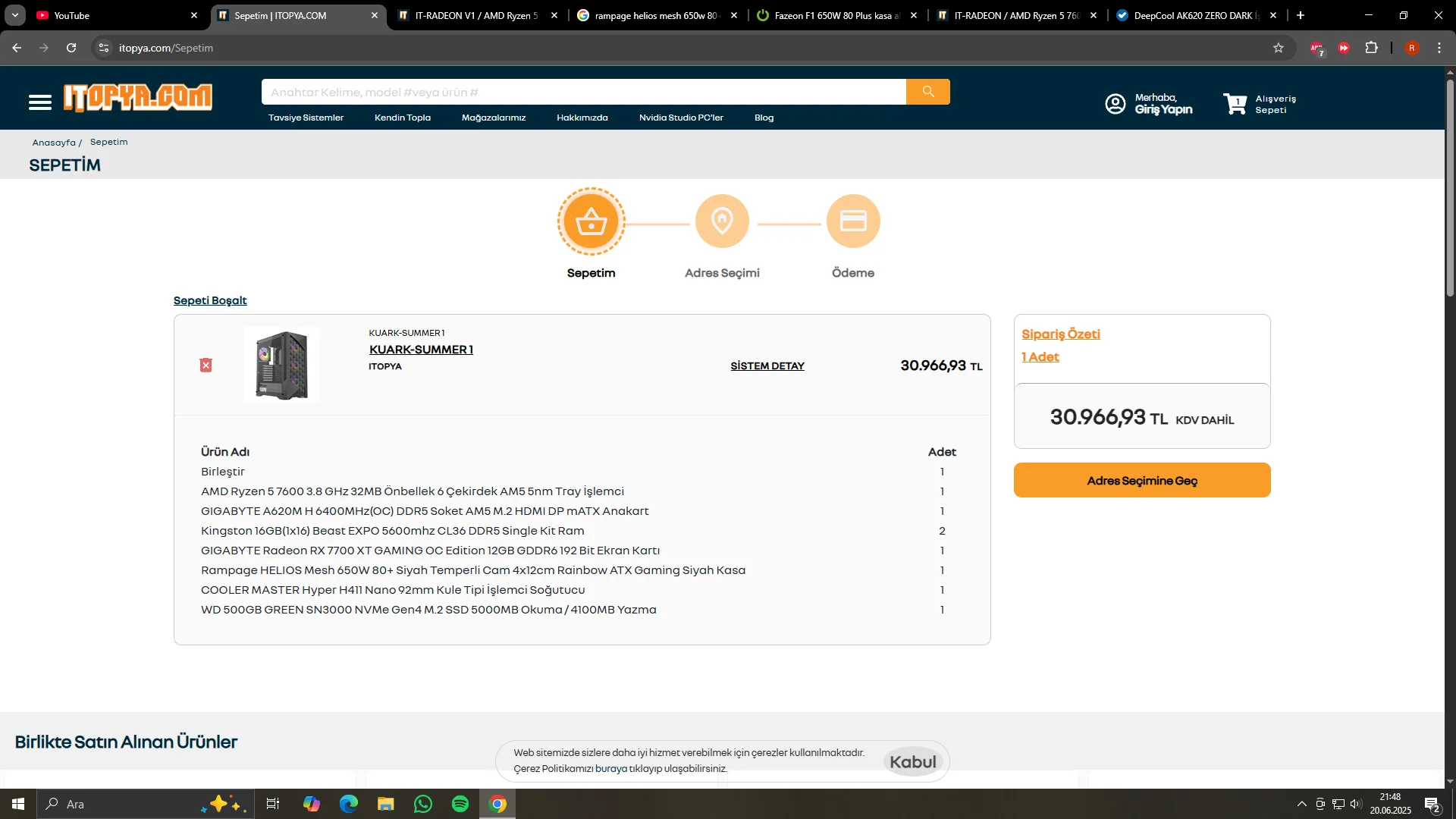Open the hamburger menu icon
Screen dimensions: 1456x819
[x=40, y=102]
